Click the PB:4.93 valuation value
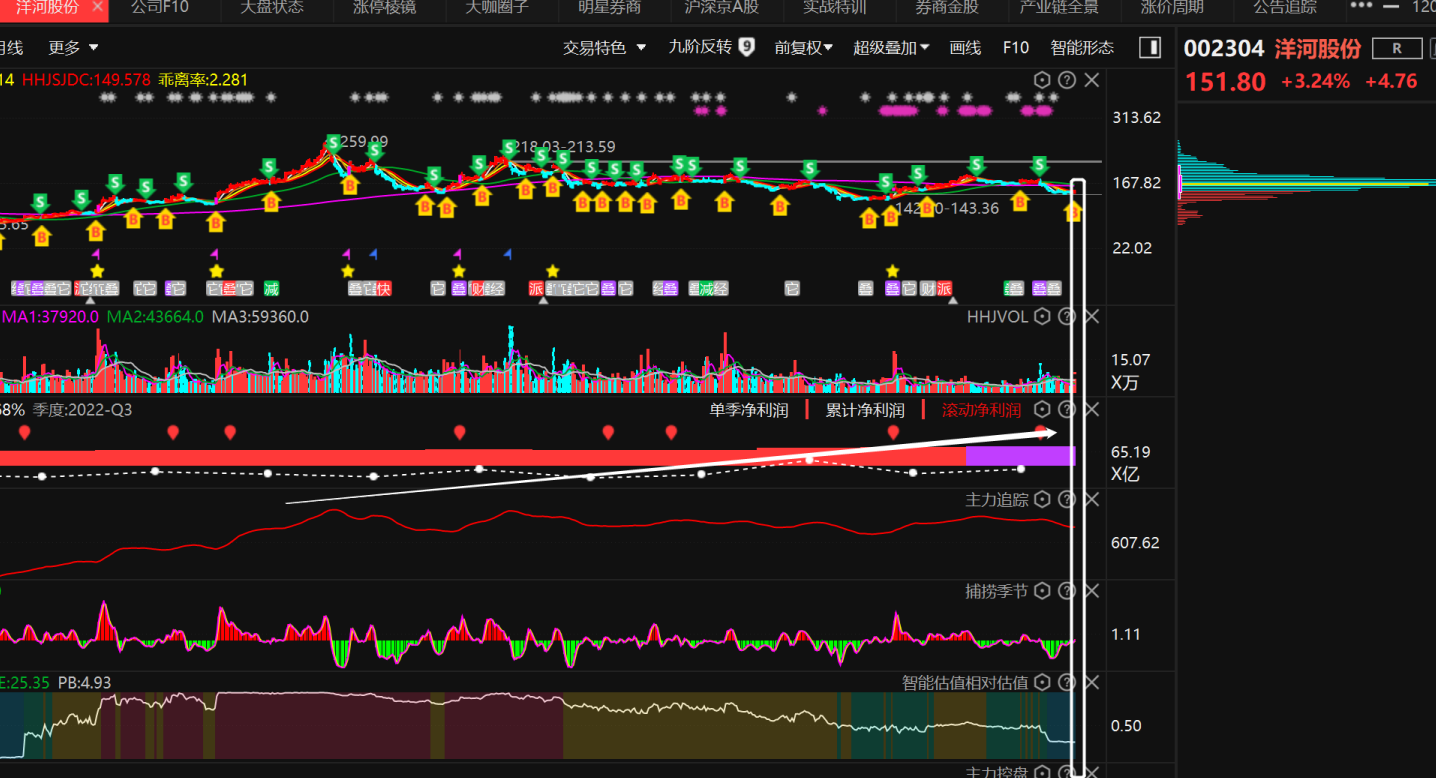Viewport: 1436px width, 778px height. point(85,682)
